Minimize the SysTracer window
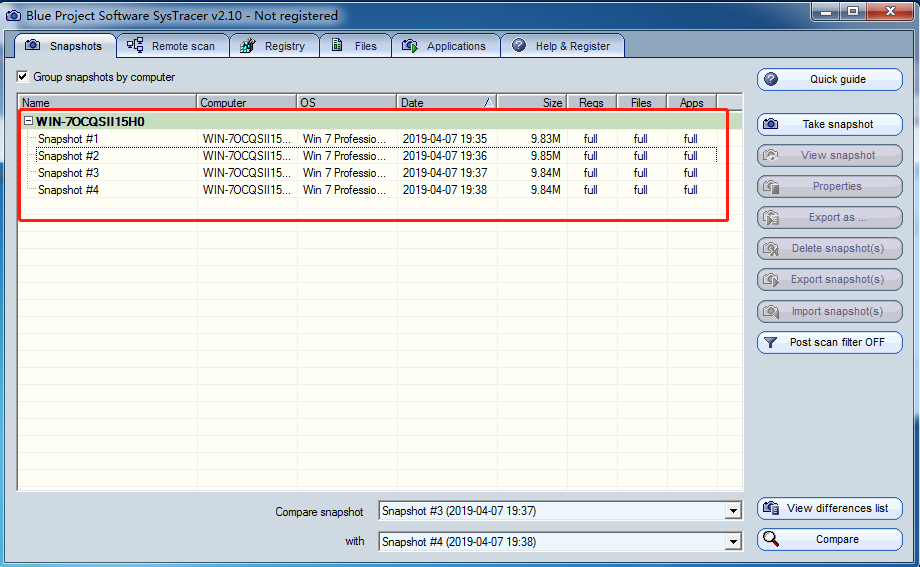This screenshot has height=567, width=920. pos(826,12)
